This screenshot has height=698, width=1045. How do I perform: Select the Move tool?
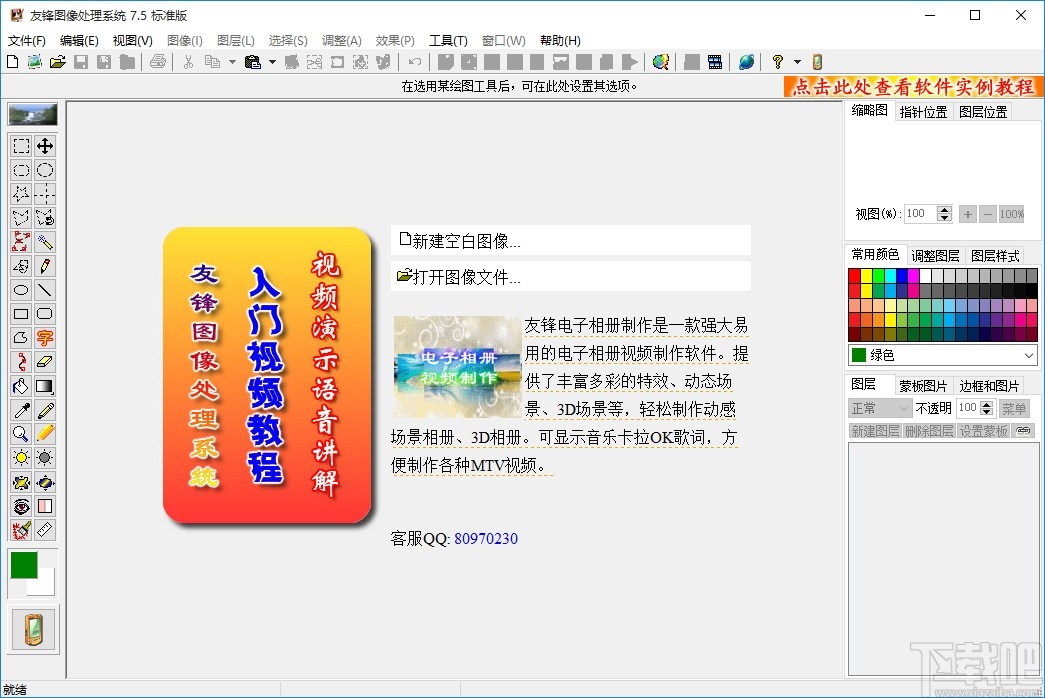45,146
